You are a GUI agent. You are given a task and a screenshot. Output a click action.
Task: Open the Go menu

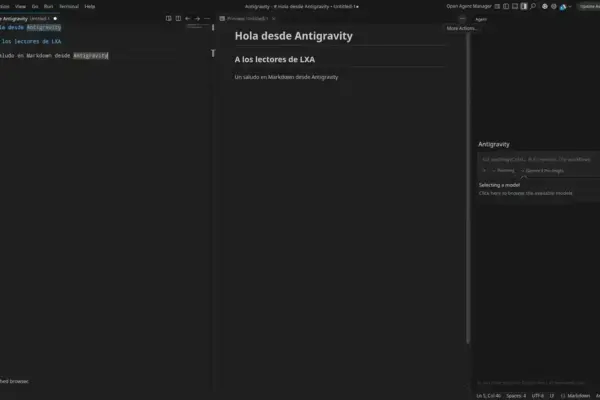[35, 7]
